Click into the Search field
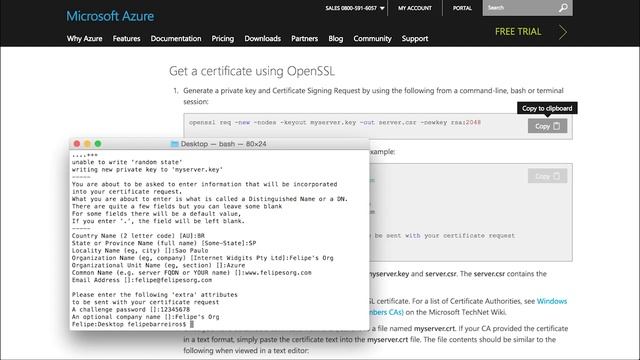640x360 pixels. [519, 8]
